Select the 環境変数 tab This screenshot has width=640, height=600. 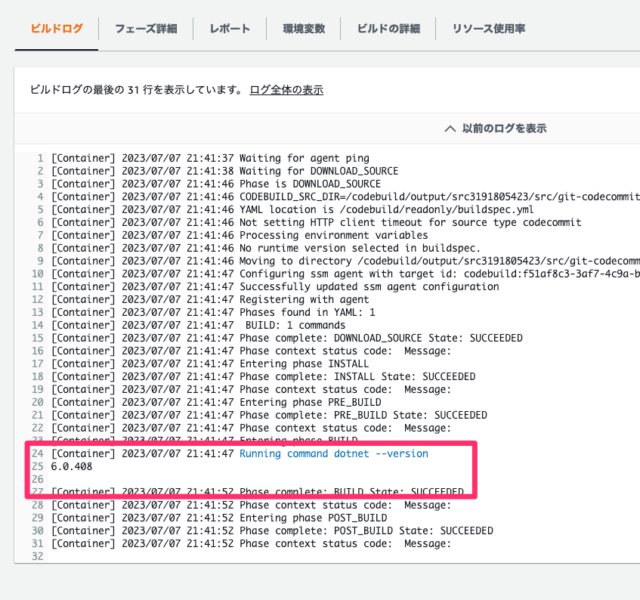[304, 29]
